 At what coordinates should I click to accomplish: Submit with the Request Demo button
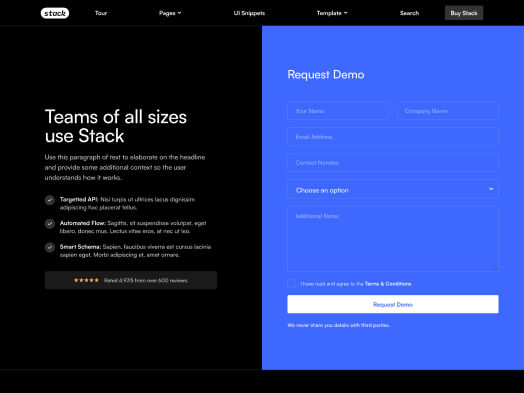(393, 304)
